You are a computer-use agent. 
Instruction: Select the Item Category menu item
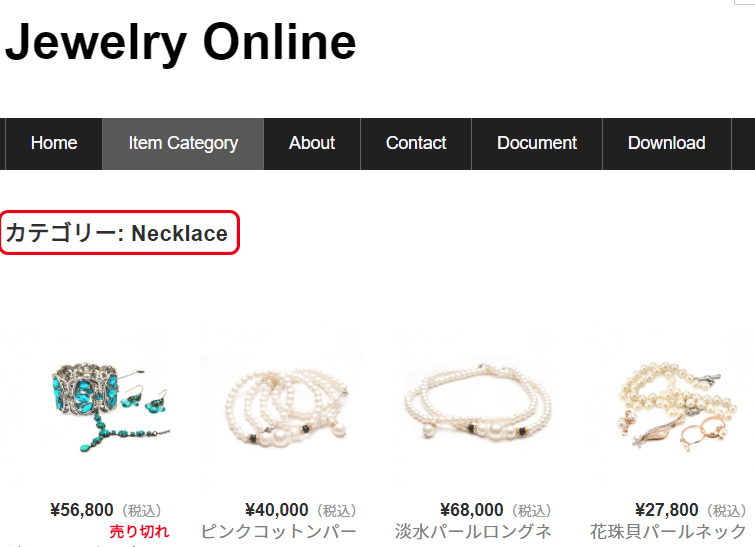tap(183, 143)
